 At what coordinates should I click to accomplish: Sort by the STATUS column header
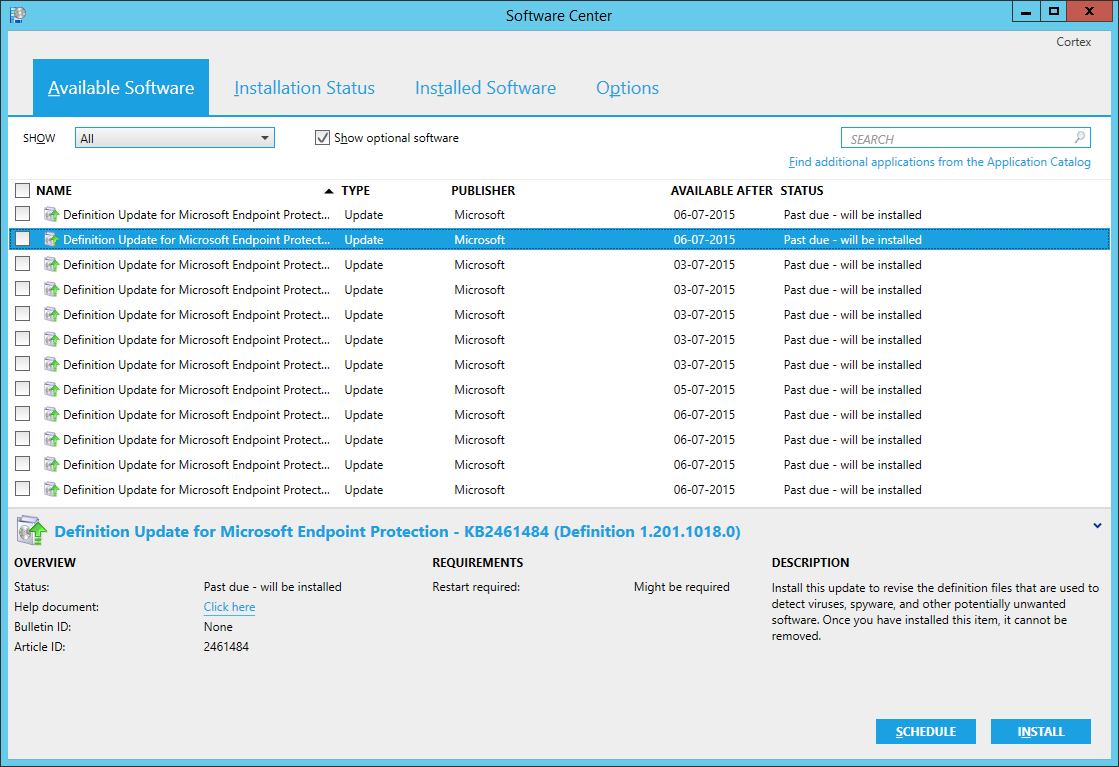pyautogui.click(x=802, y=191)
